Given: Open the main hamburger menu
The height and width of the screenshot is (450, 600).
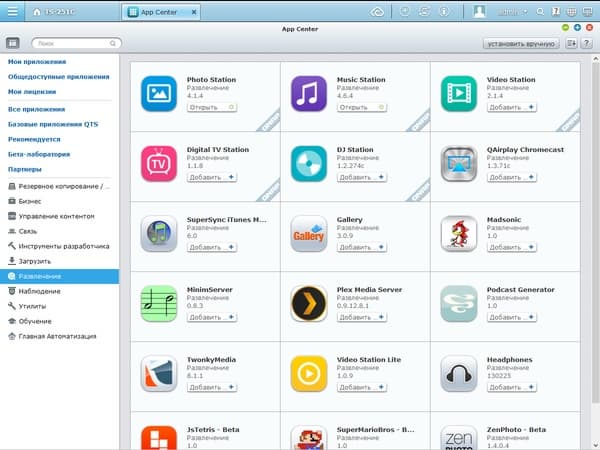Looking at the screenshot, I should [x=12, y=11].
